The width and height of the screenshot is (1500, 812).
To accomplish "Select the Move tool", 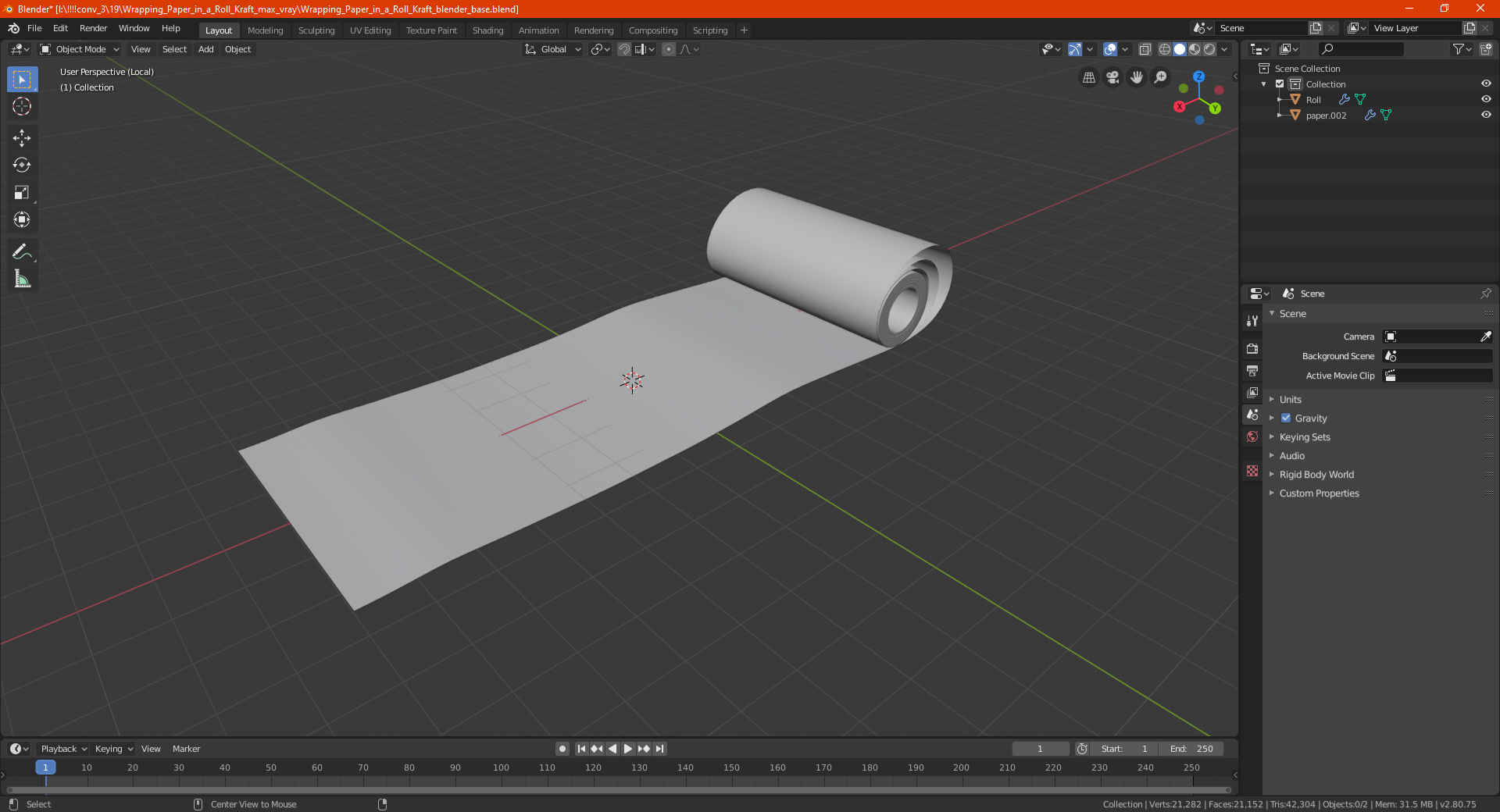I will (x=22, y=138).
